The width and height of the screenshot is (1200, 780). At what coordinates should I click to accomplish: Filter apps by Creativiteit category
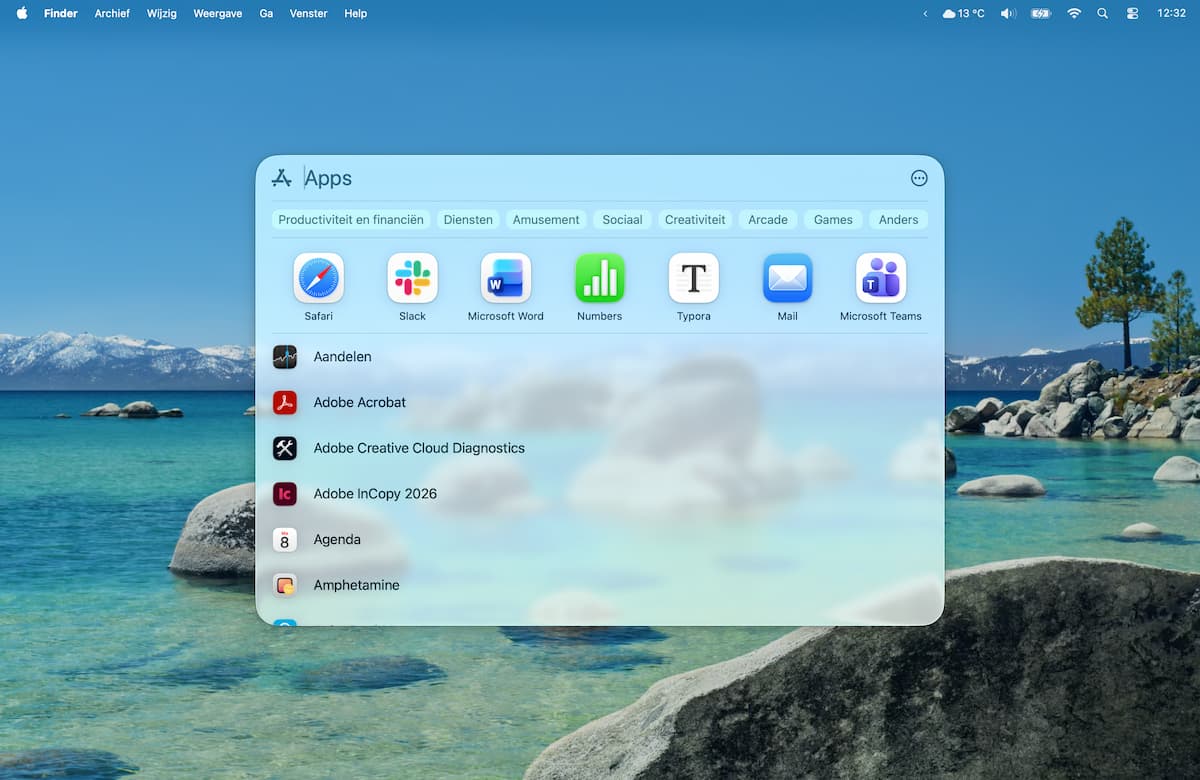pos(695,219)
